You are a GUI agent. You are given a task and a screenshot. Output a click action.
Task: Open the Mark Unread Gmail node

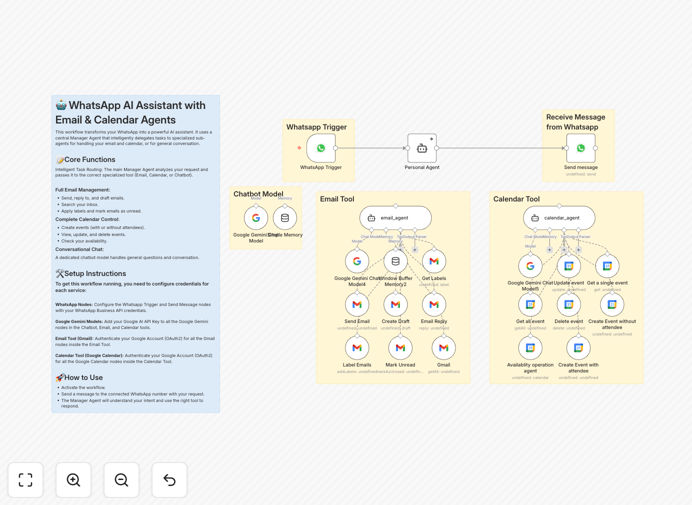click(x=400, y=348)
